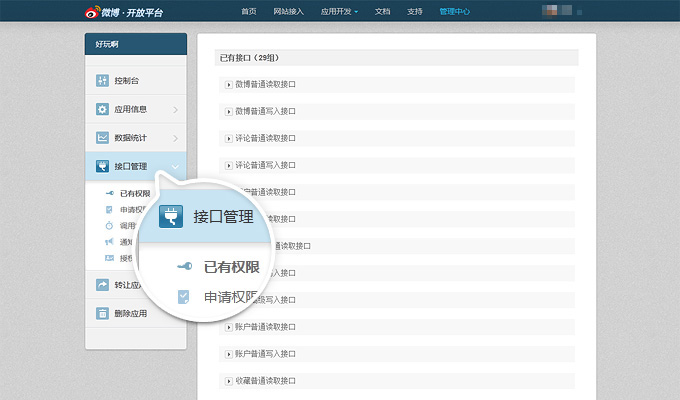The image size is (680, 400).
Task: Click the key icon beside 已有权限
Action: [110, 193]
